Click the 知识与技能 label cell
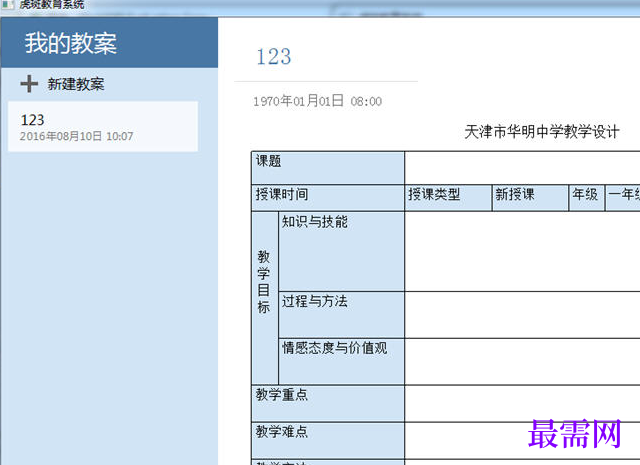Screen dimensions: 640x465 click(x=341, y=251)
